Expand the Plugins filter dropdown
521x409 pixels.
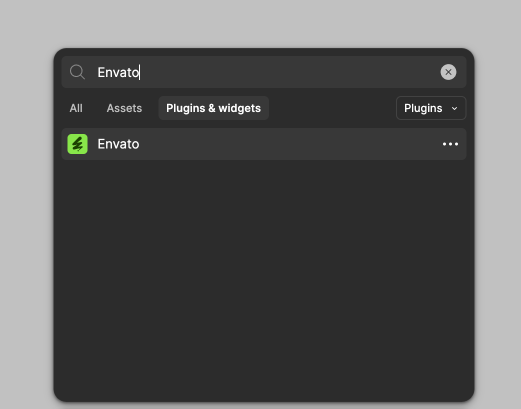click(431, 108)
